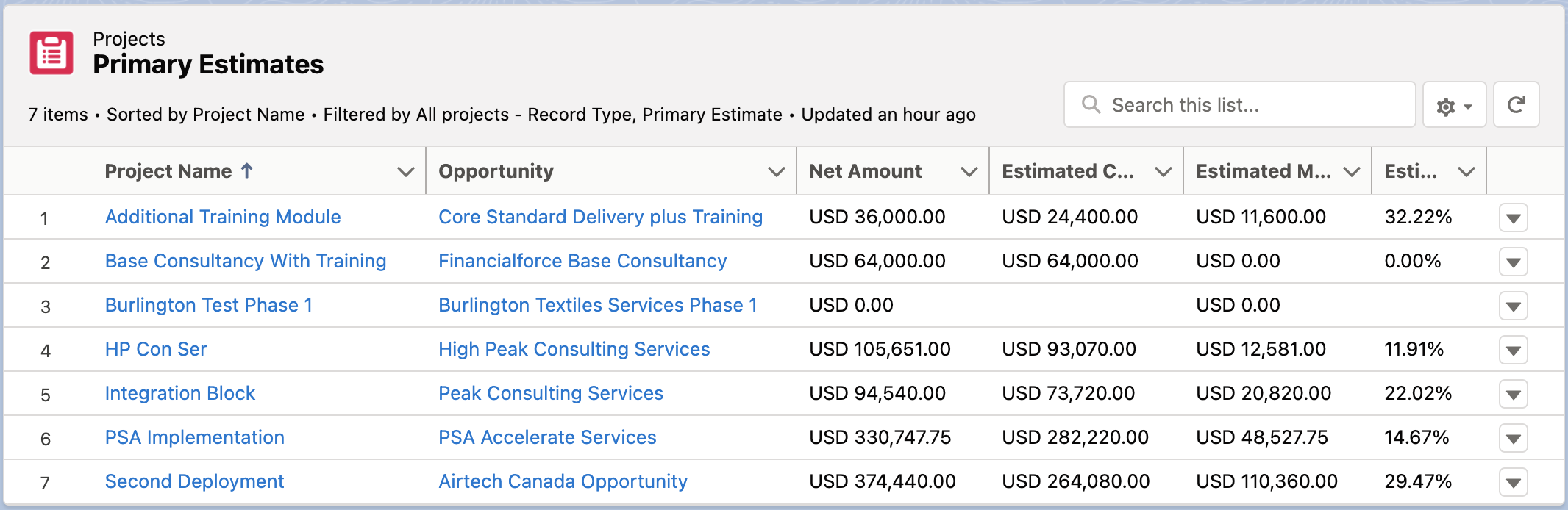The width and height of the screenshot is (1568, 510).
Task: Open Net Amount column options chevron
Action: [969, 172]
